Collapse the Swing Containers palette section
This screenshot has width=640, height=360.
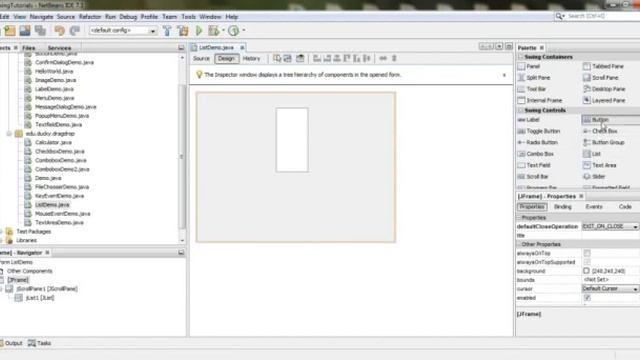pyautogui.click(x=520, y=57)
